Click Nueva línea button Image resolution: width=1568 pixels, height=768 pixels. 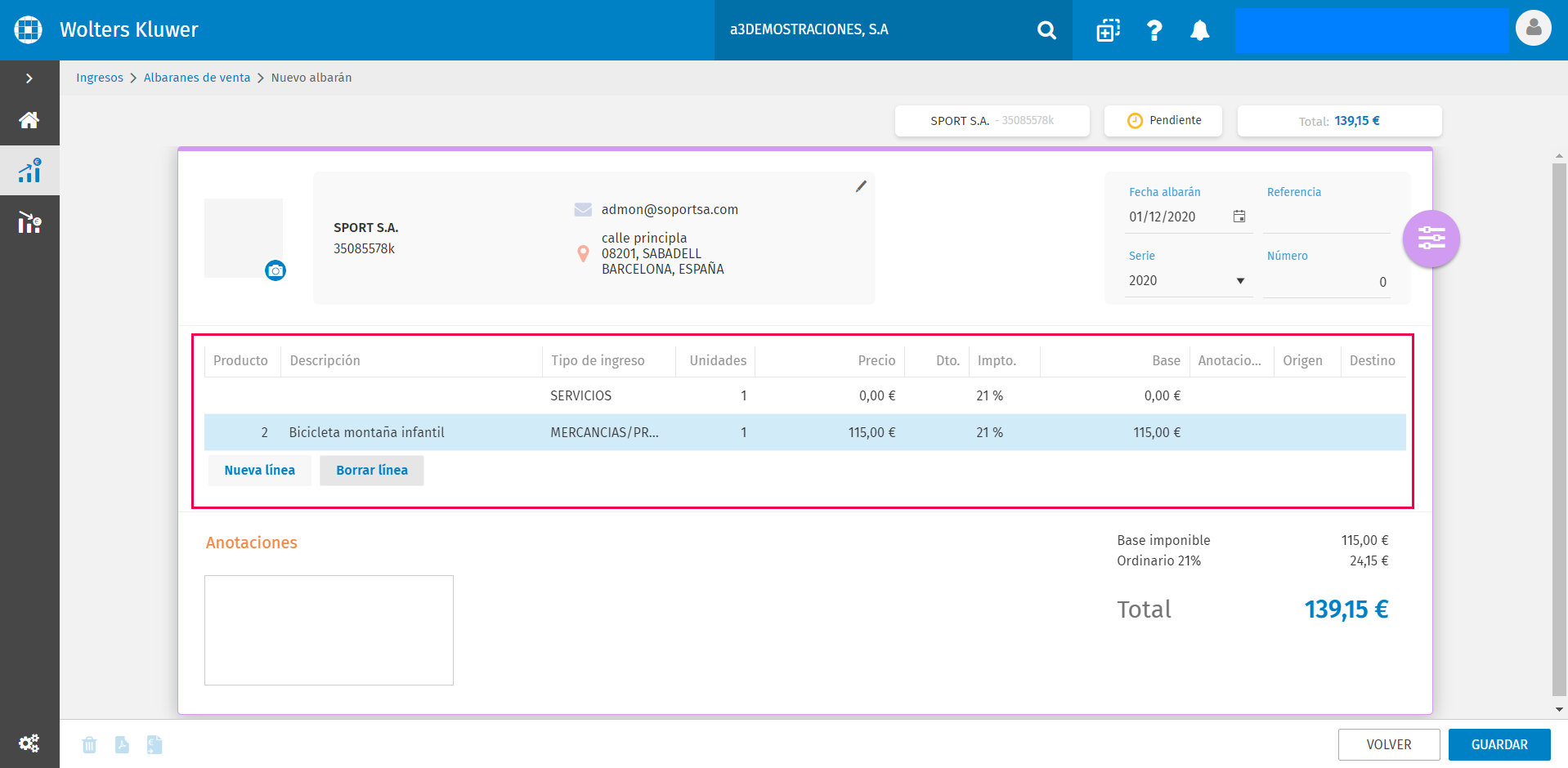(x=260, y=470)
